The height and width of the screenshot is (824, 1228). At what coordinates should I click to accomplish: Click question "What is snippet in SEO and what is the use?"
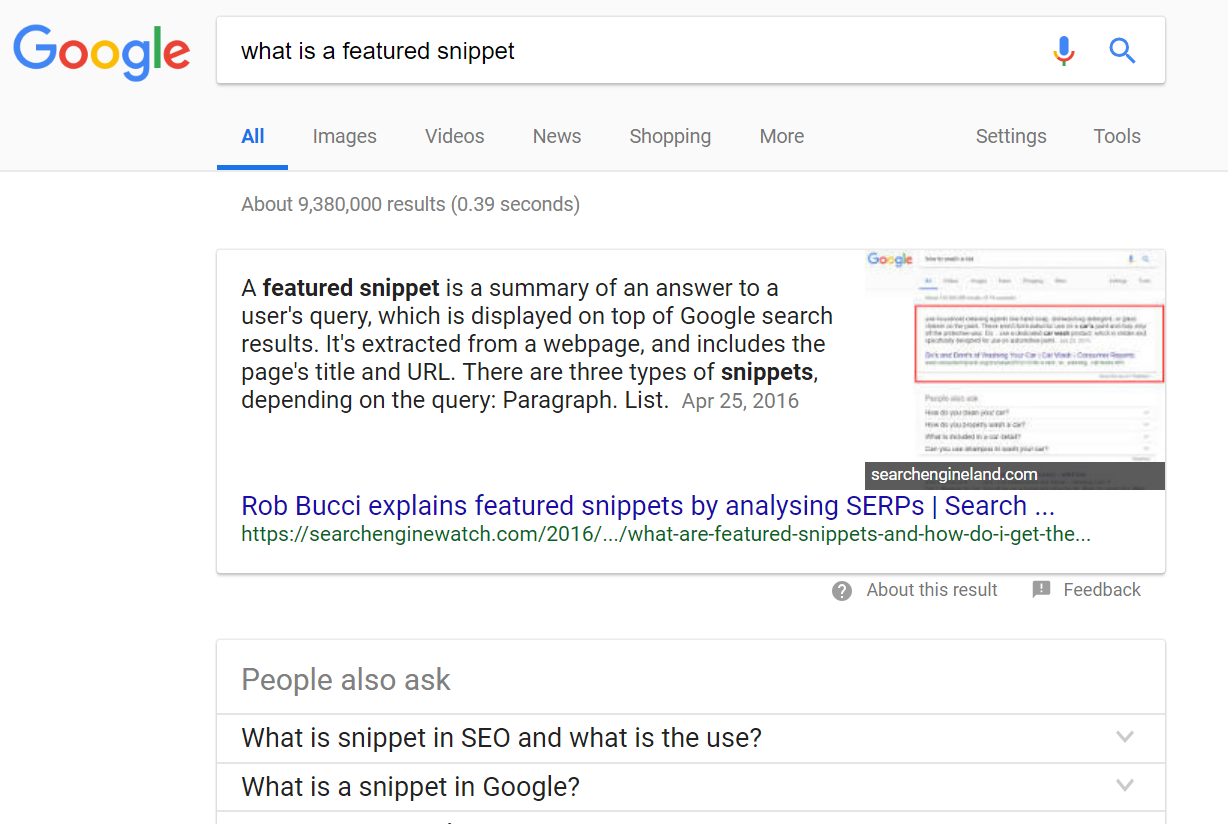click(x=502, y=738)
